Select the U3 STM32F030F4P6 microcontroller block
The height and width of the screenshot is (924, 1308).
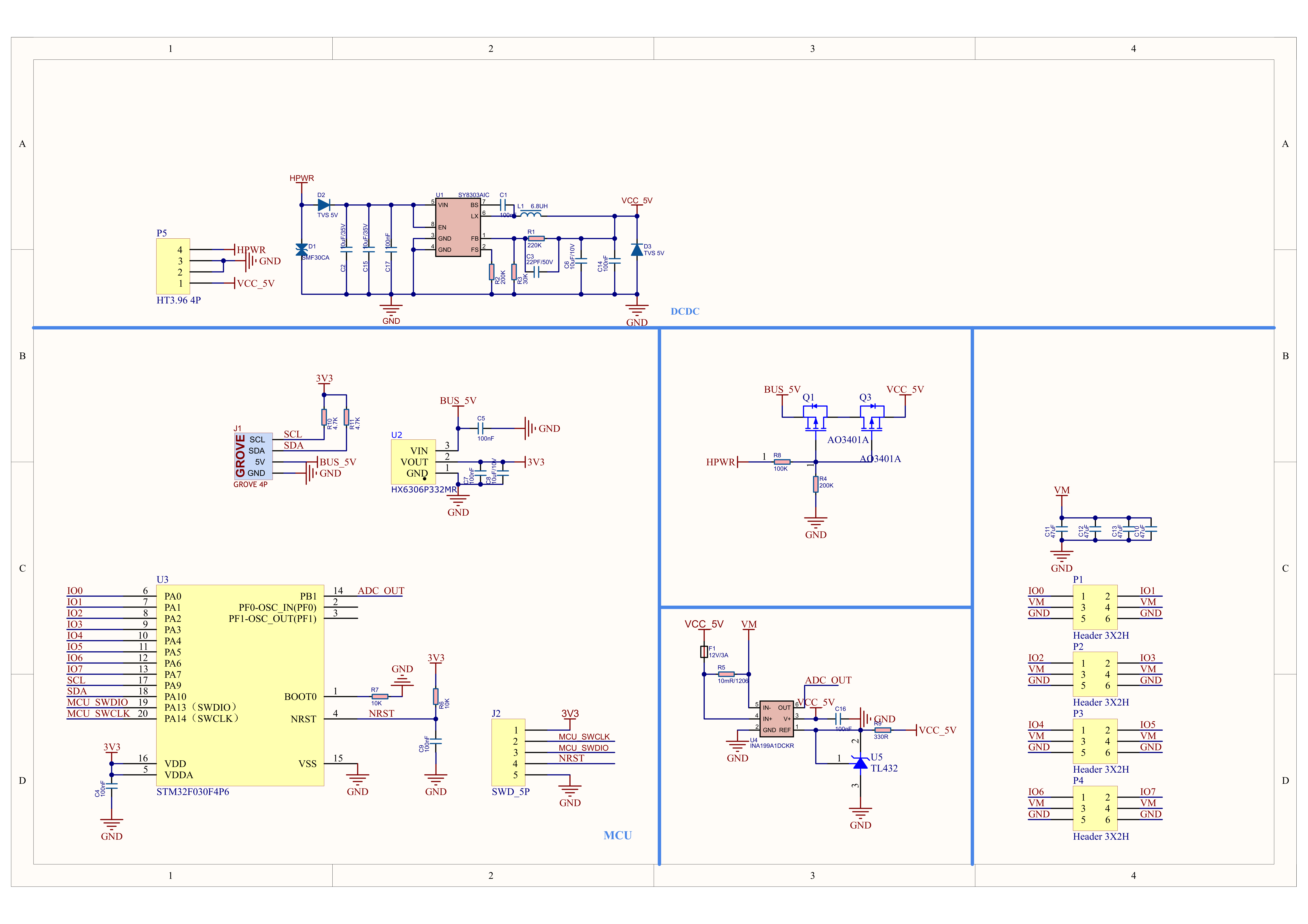coord(240,685)
